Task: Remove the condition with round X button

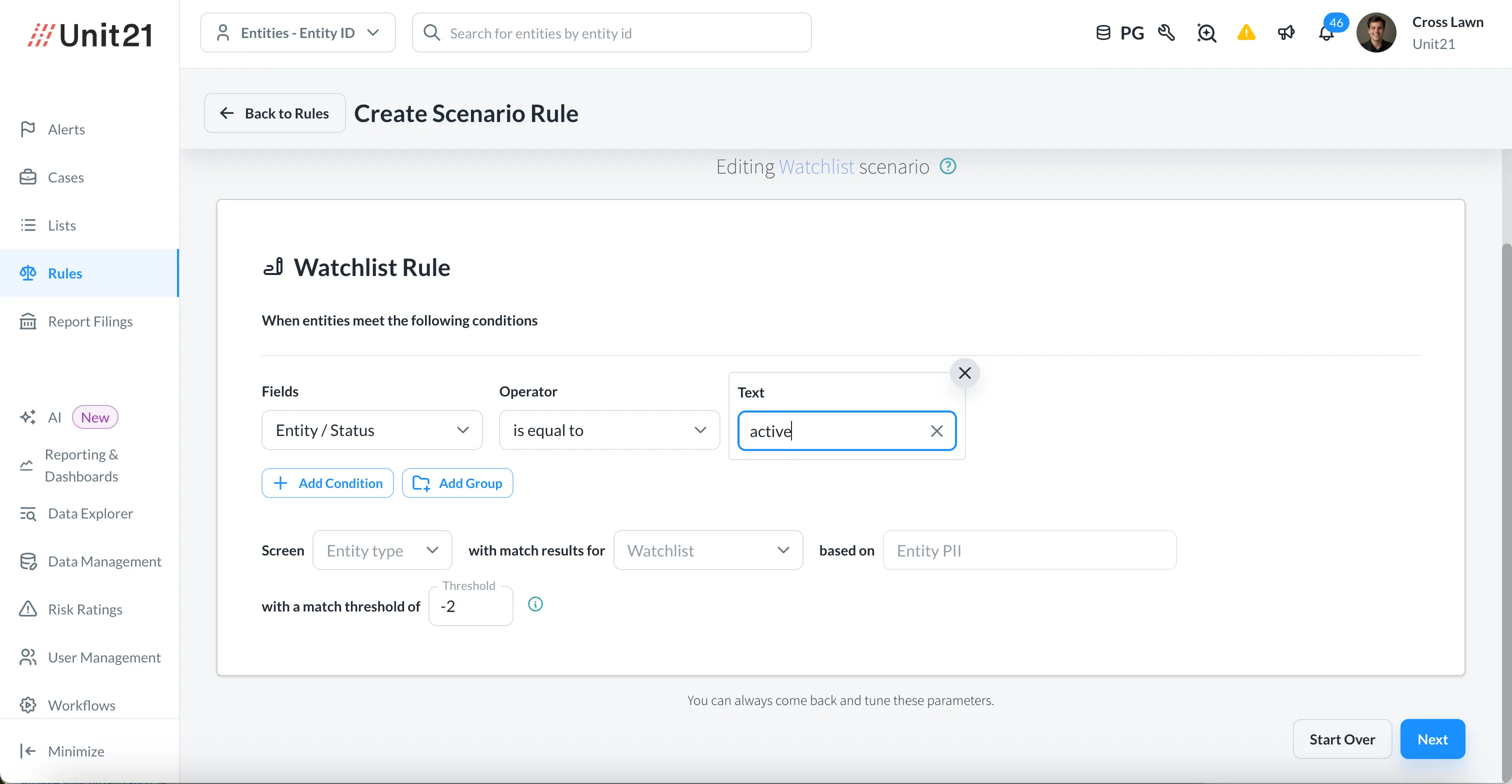Action: point(964,372)
